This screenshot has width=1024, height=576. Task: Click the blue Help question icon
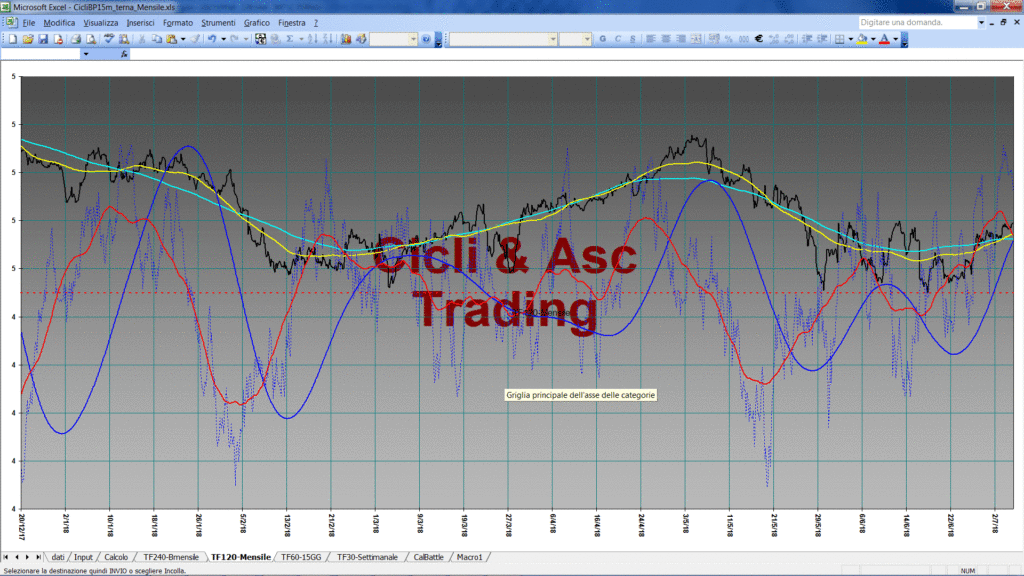click(426, 39)
